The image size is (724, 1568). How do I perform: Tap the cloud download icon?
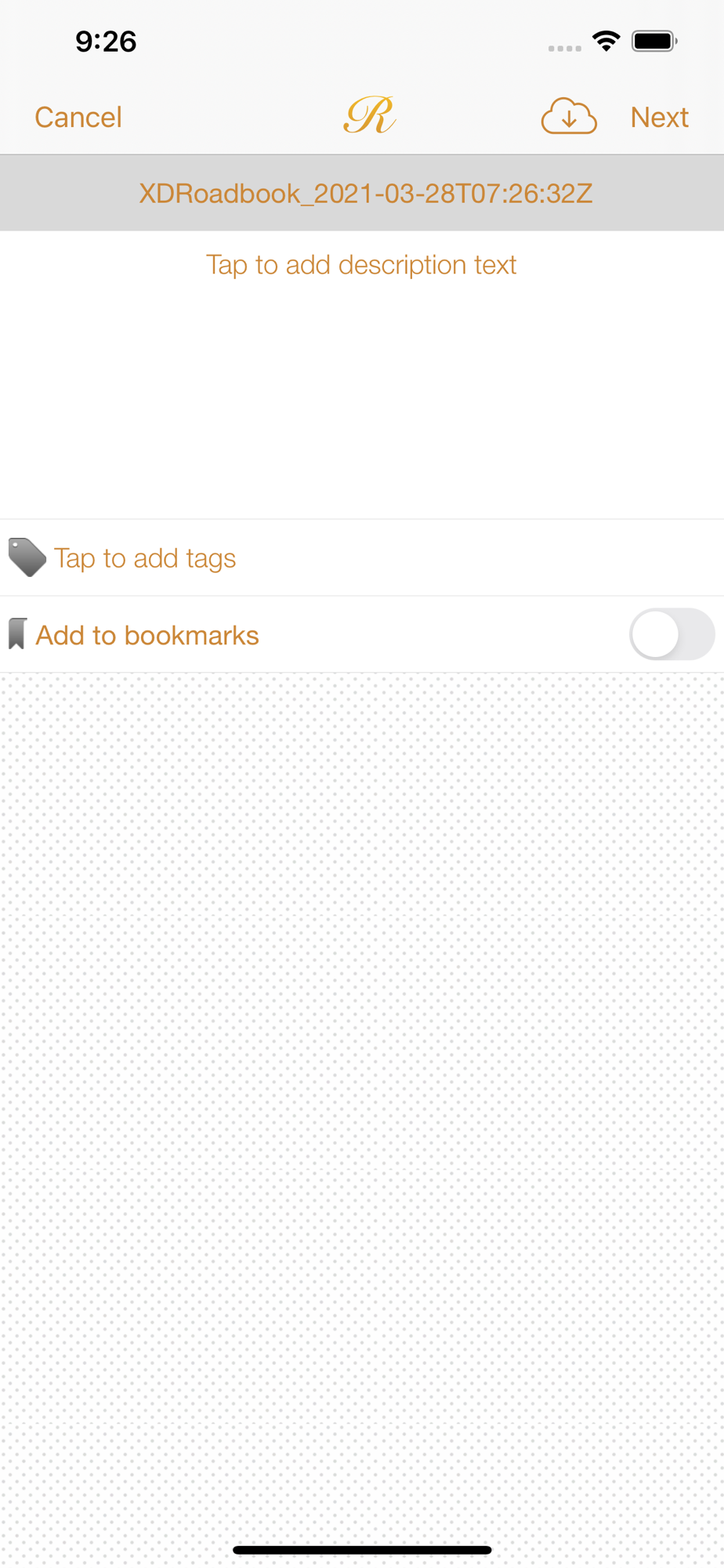pos(569,117)
